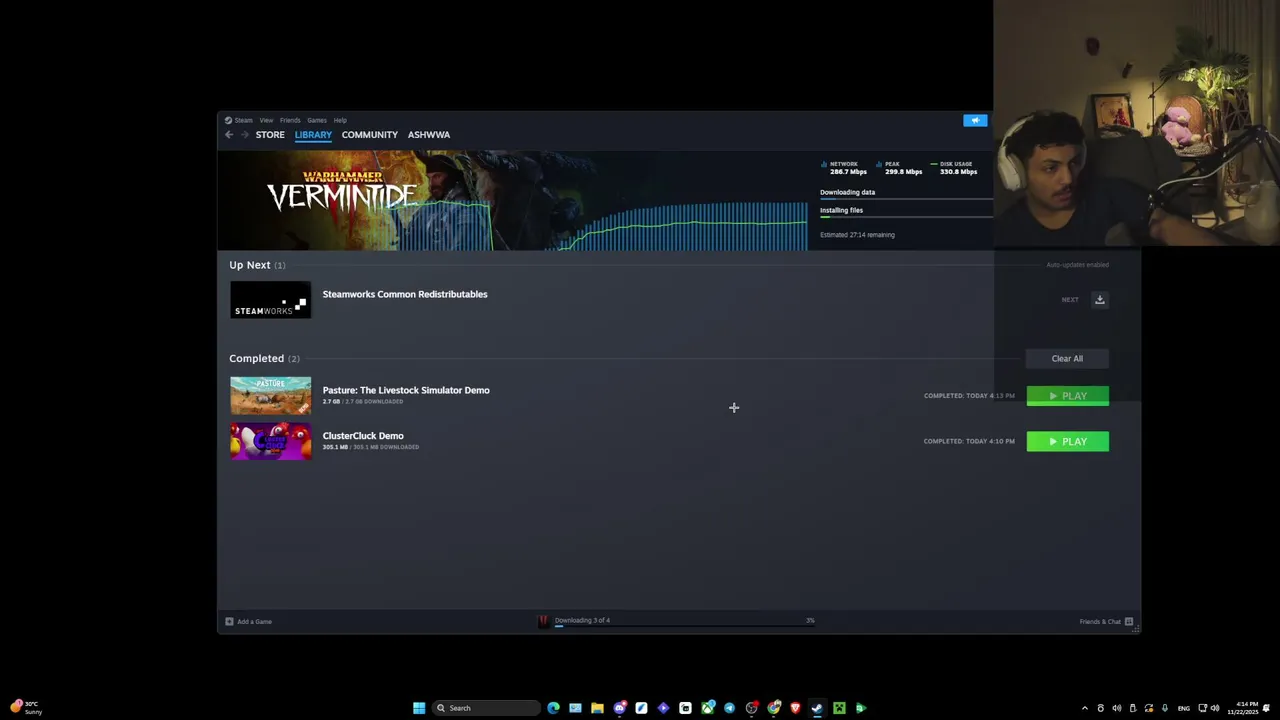
Task: Select Steamworks Common Redistributables title
Action: pos(405,294)
